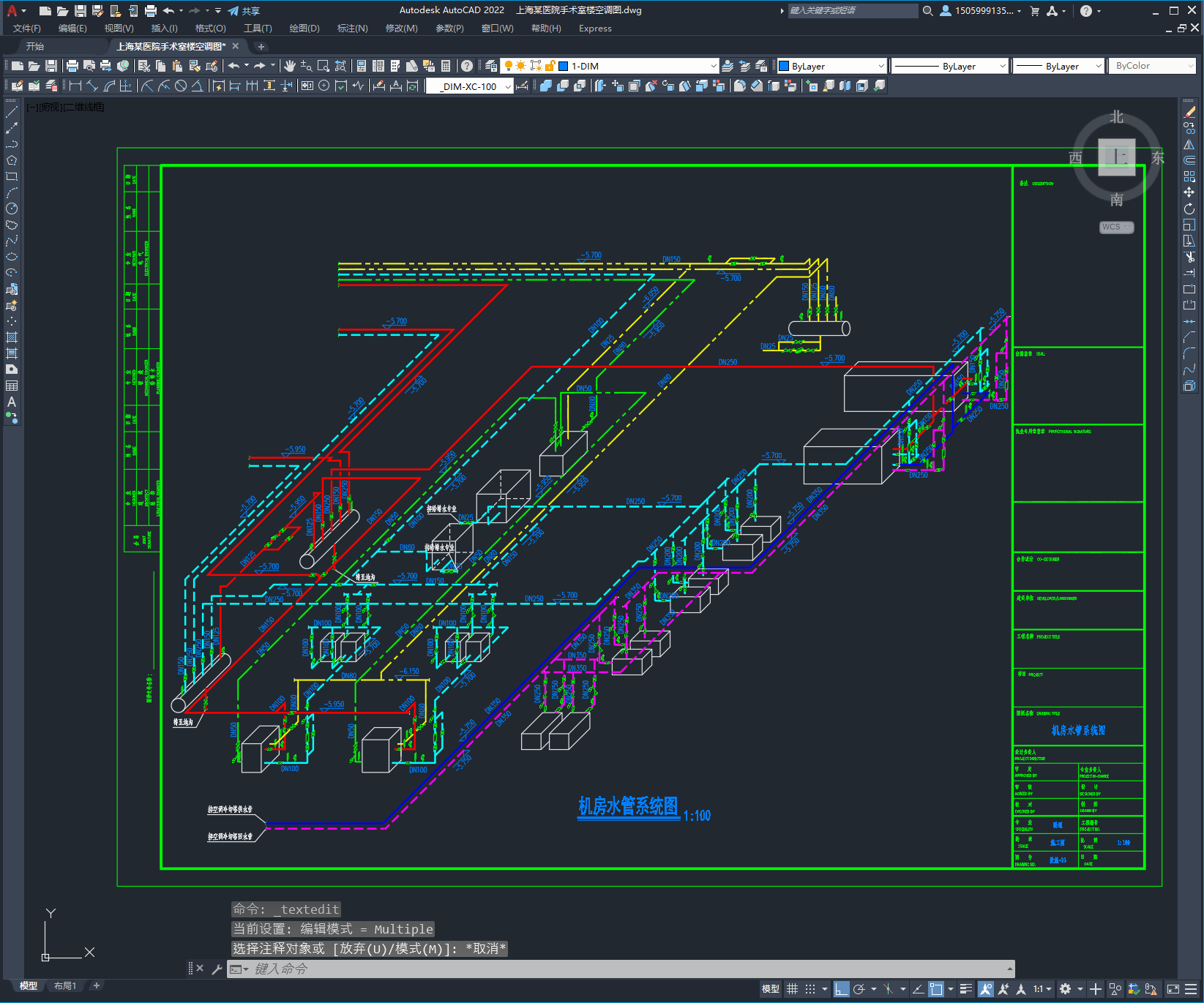This screenshot has width=1204, height=1003.
Task: Click the Aligned dimension tool
Action: (92, 86)
